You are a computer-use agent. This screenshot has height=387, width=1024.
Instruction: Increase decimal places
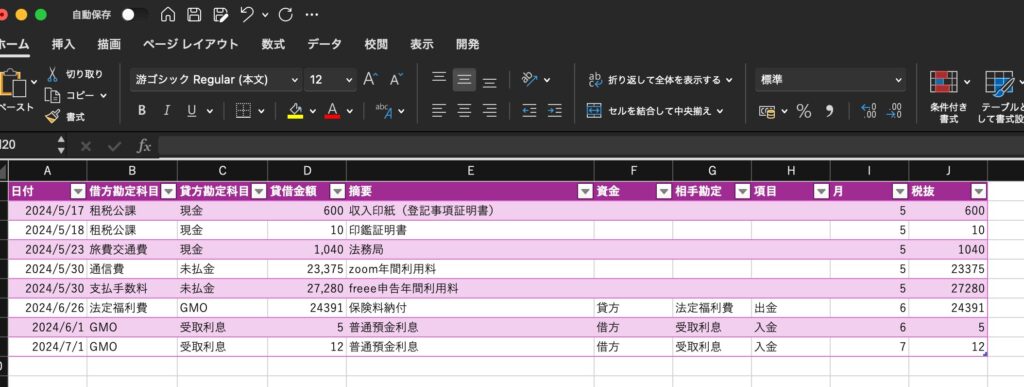[869, 111]
